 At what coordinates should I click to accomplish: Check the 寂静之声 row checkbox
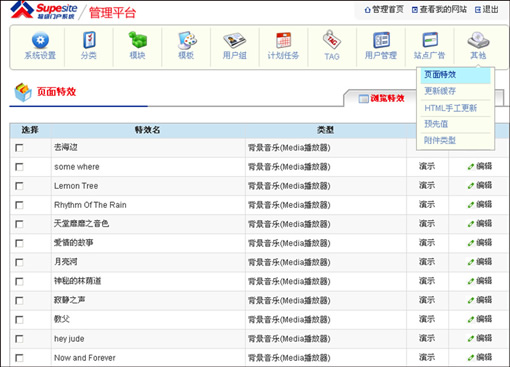click(x=19, y=301)
